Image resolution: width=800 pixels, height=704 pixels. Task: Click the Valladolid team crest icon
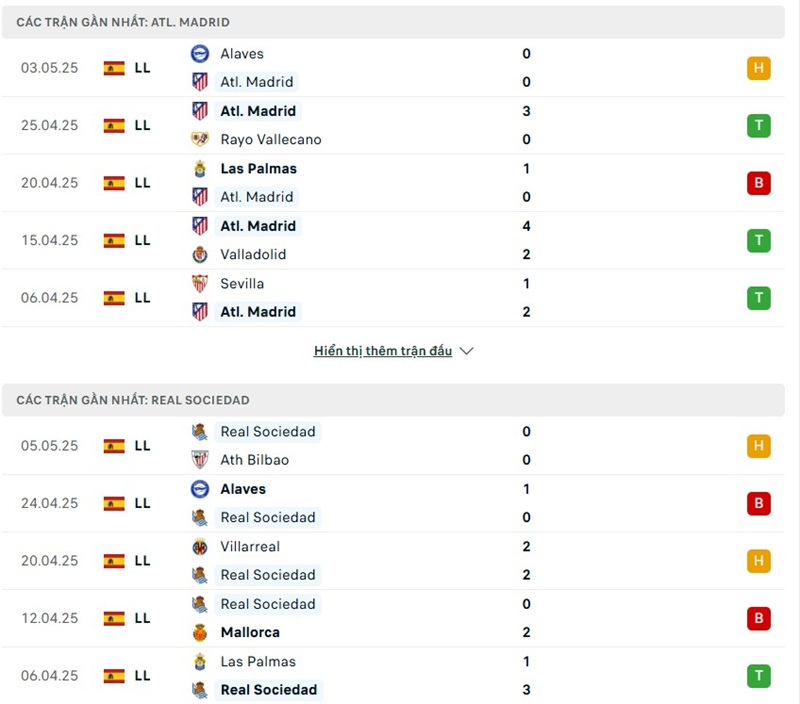pyautogui.click(x=200, y=255)
